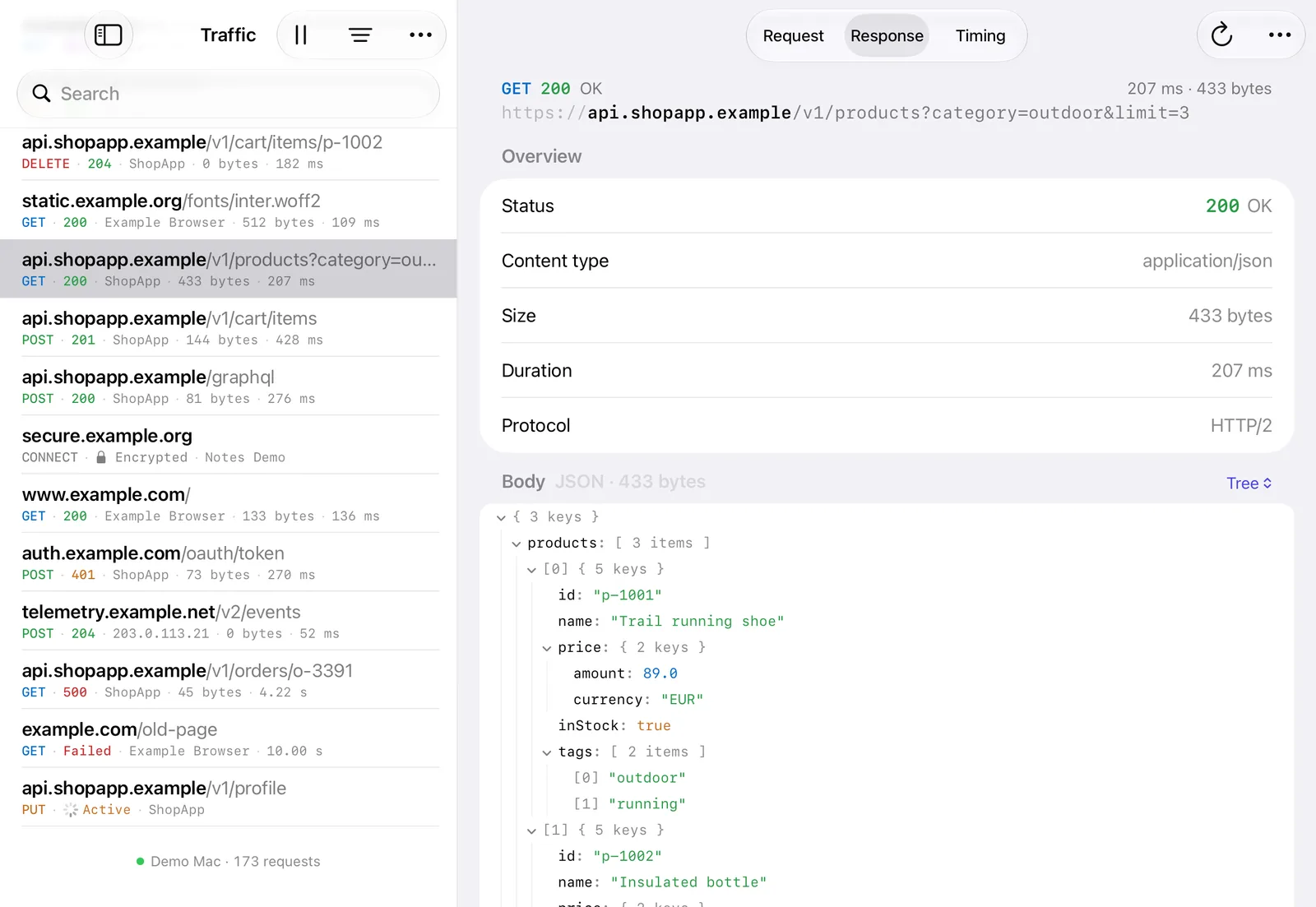
Task: Open Traffic list more options menu
Action: pyautogui.click(x=420, y=35)
